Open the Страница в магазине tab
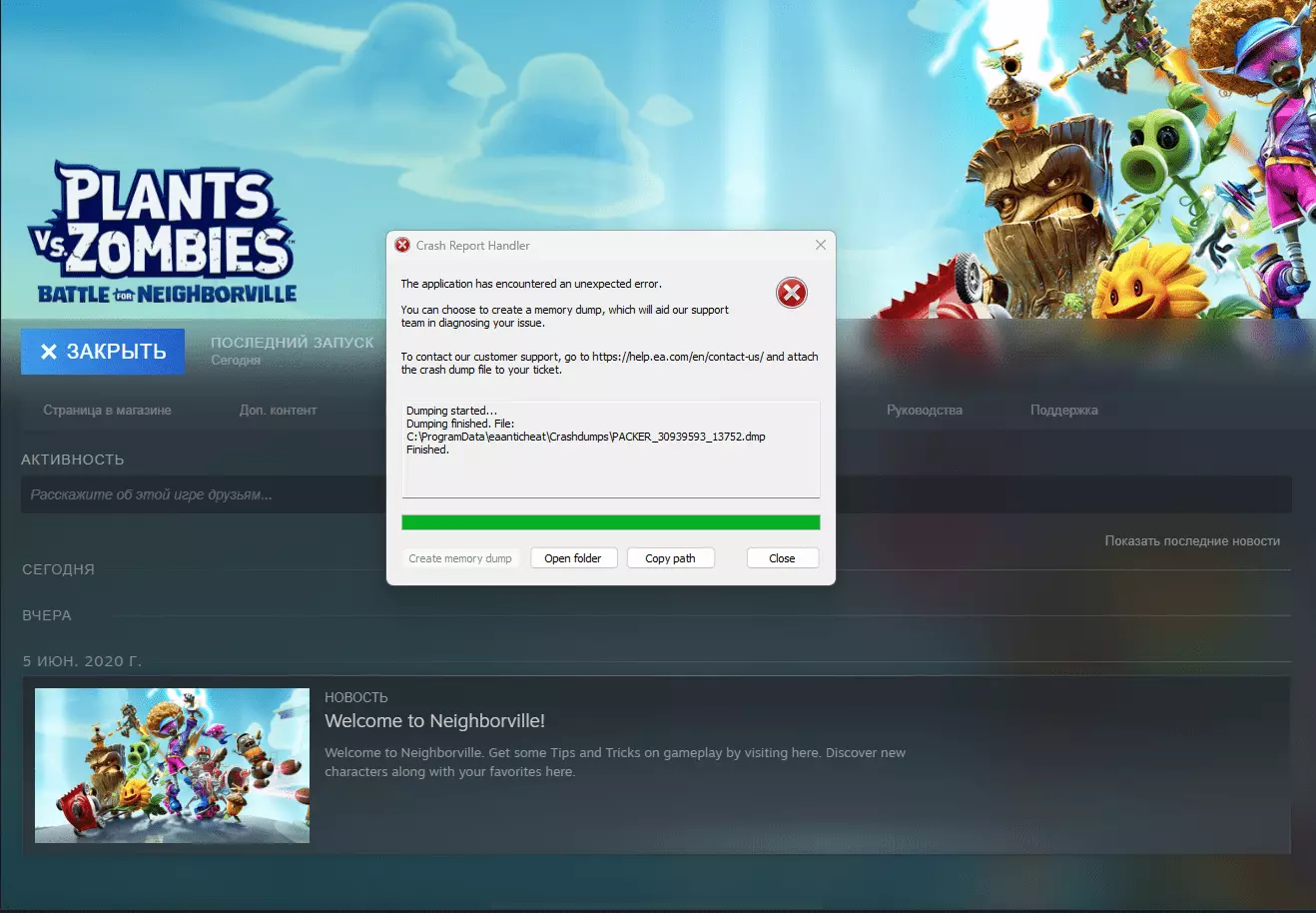Image resolution: width=1316 pixels, height=913 pixels. [107, 411]
